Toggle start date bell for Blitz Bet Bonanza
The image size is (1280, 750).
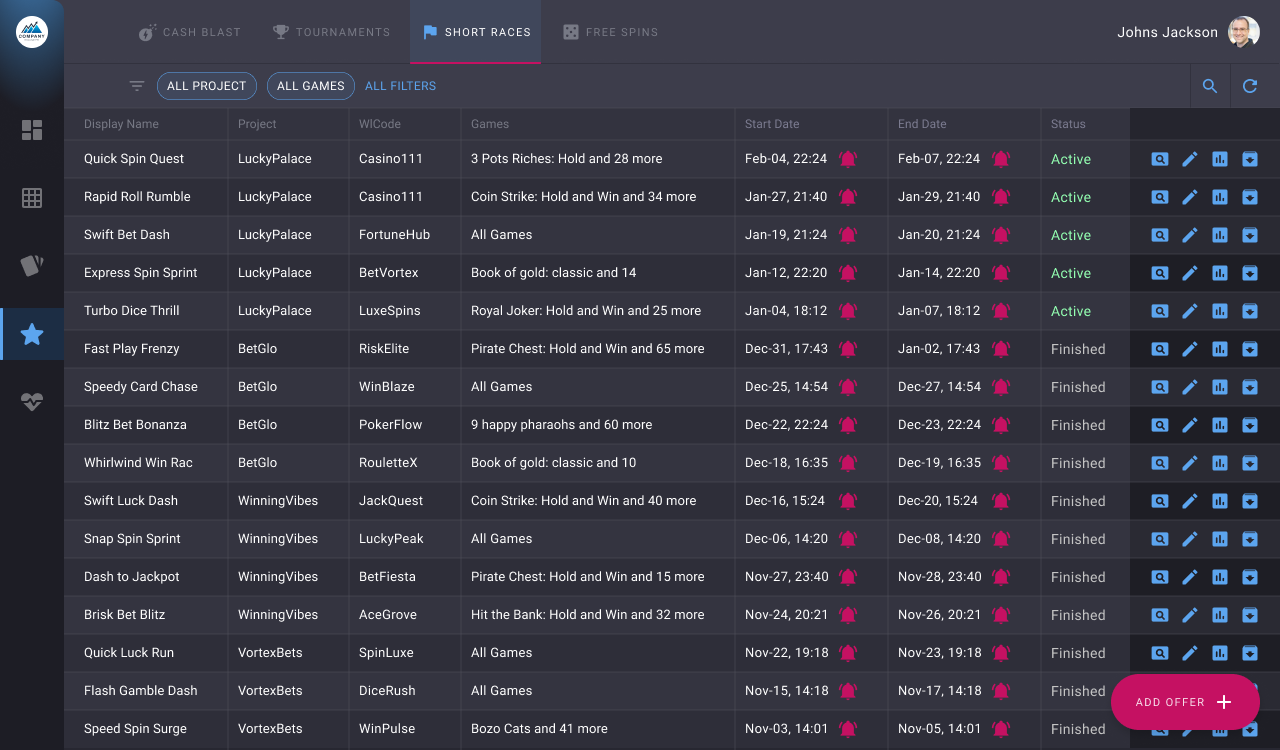[848, 425]
